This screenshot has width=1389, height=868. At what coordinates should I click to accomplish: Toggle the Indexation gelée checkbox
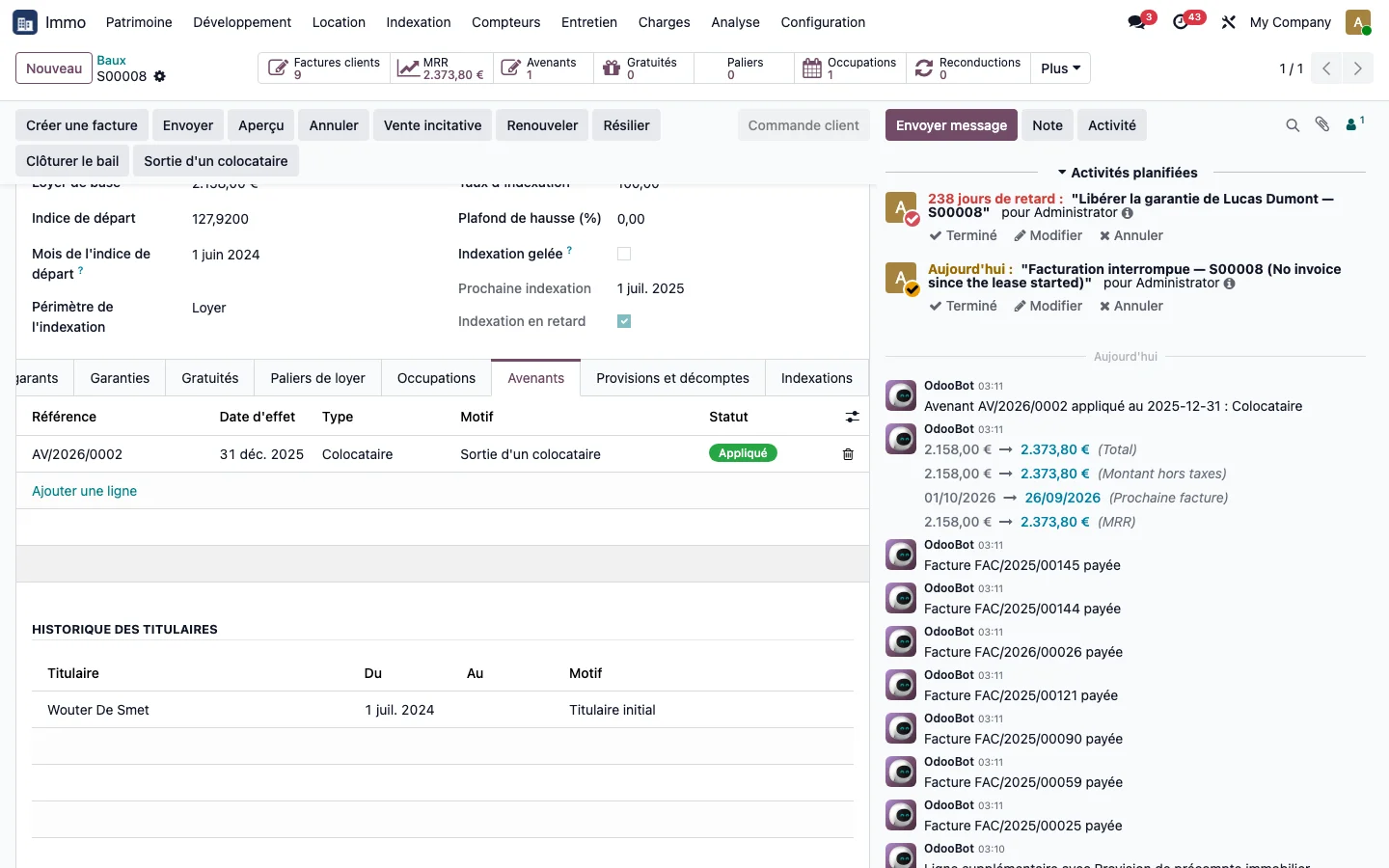tap(624, 254)
